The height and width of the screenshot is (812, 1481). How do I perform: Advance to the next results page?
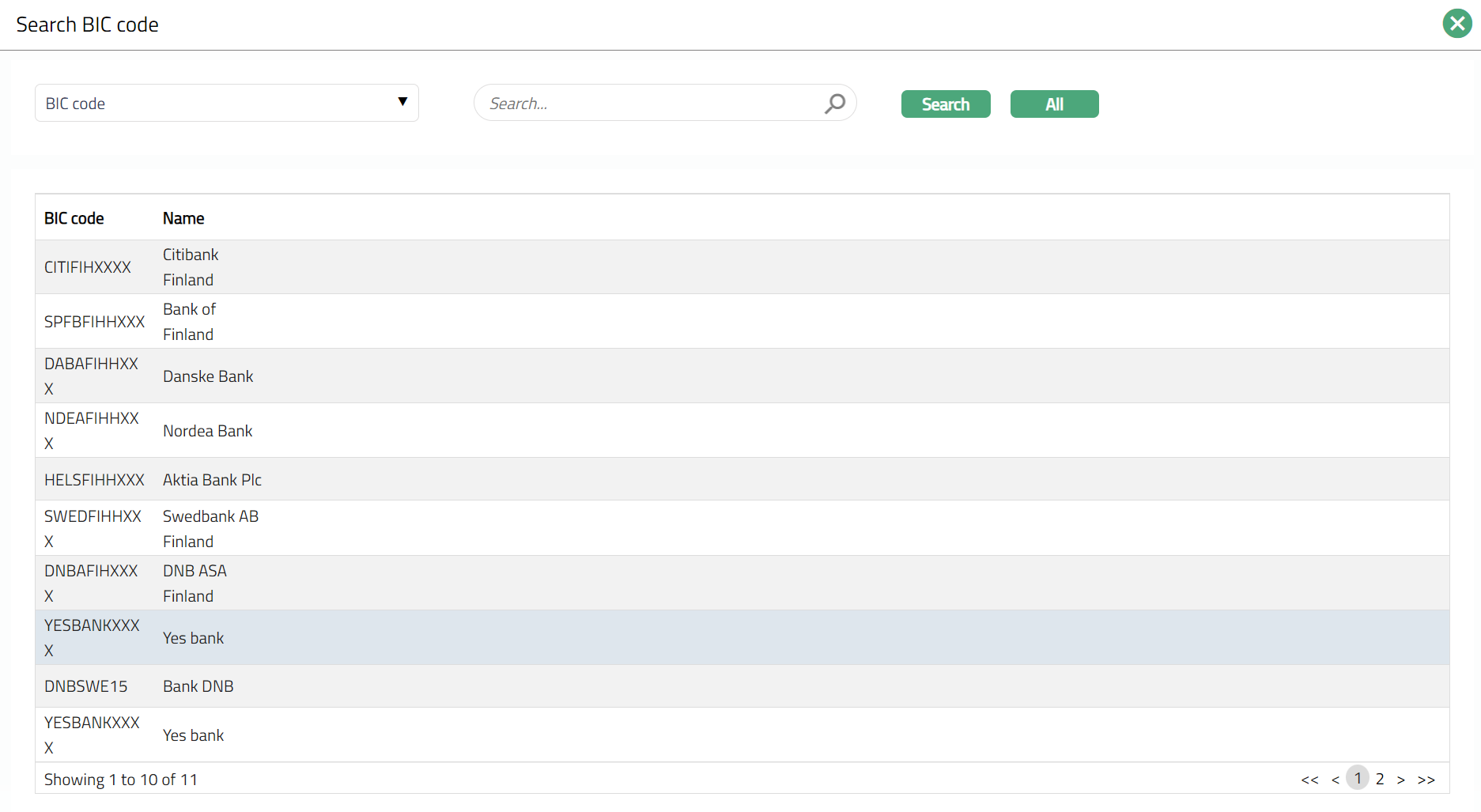(1401, 780)
